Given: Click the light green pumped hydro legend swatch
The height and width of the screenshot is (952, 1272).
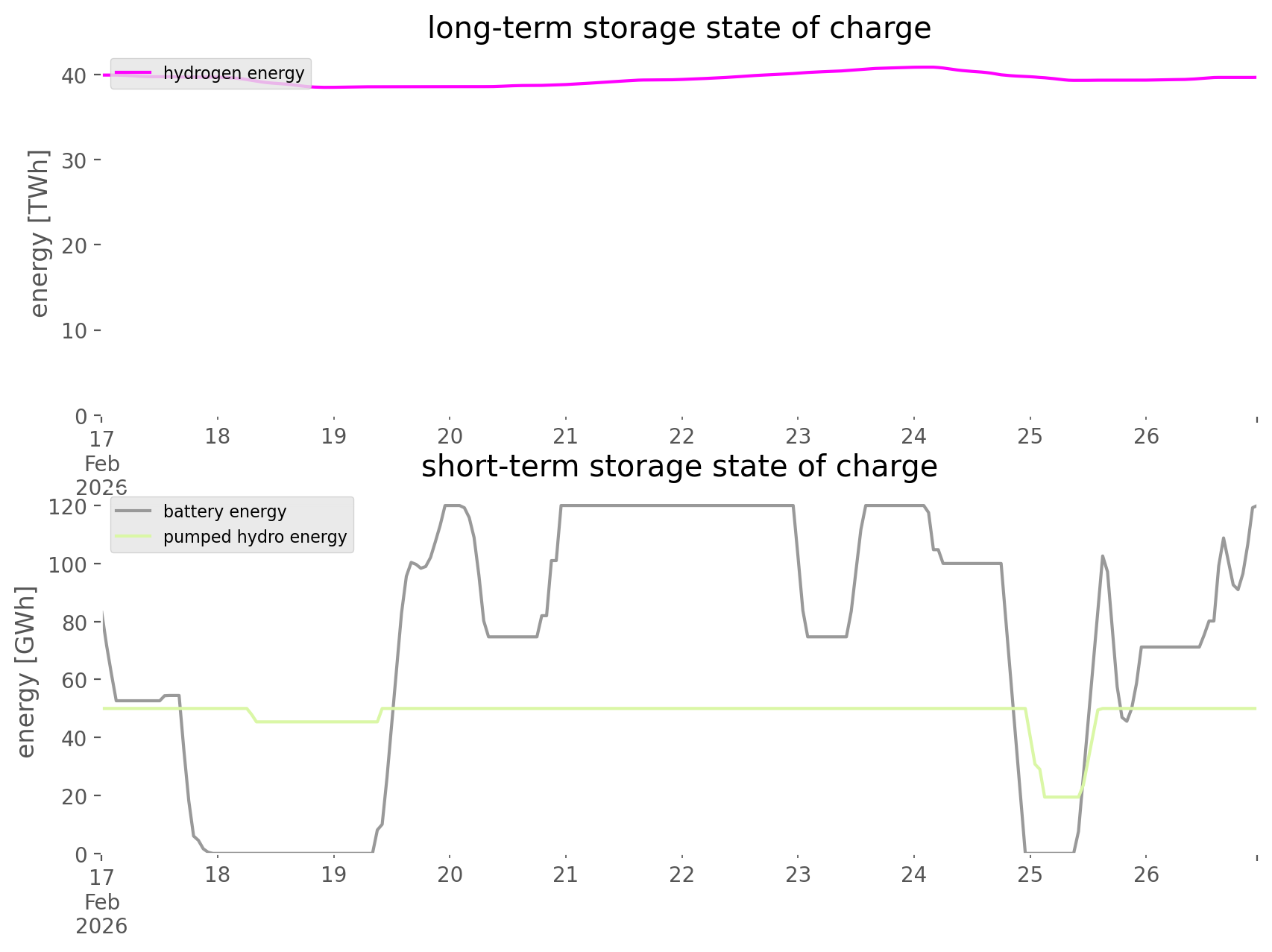Looking at the screenshot, I should point(133,537).
